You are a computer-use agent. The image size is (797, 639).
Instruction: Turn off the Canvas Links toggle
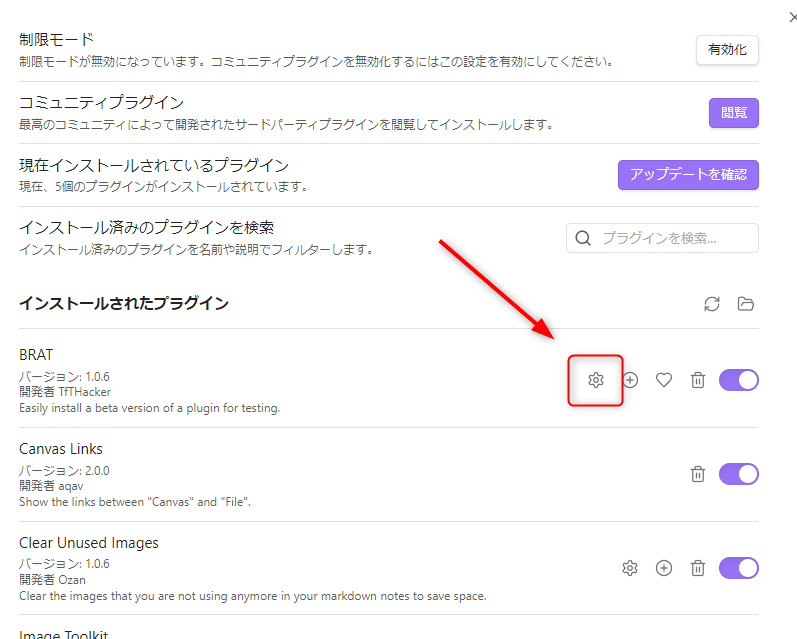pos(739,474)
